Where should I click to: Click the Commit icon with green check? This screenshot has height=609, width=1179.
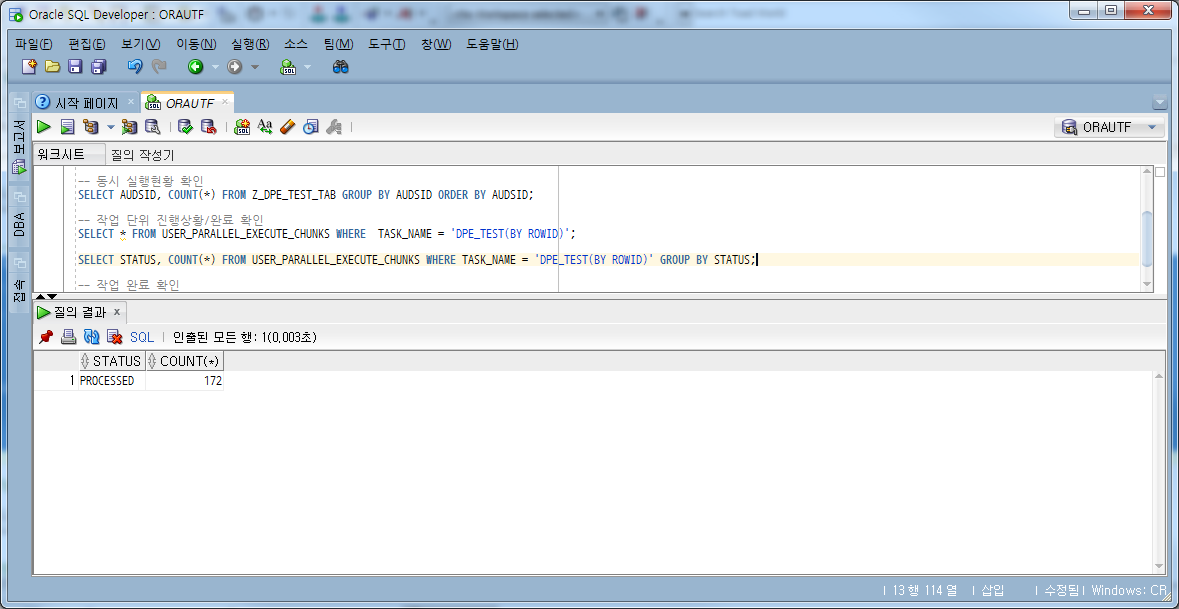coord(185,127)
